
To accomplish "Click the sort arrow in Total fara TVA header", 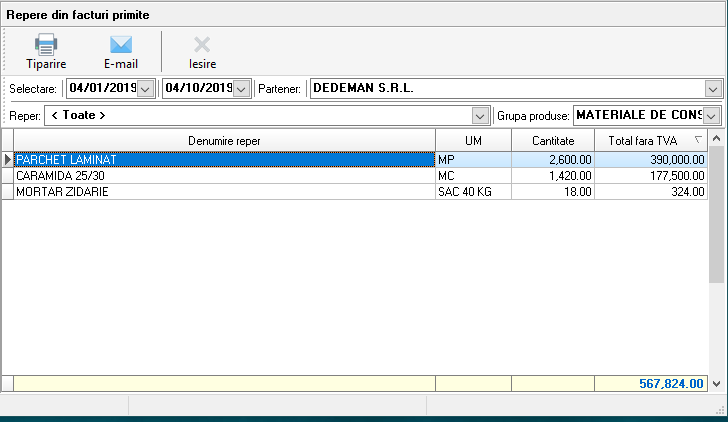I will pos(697,140).
